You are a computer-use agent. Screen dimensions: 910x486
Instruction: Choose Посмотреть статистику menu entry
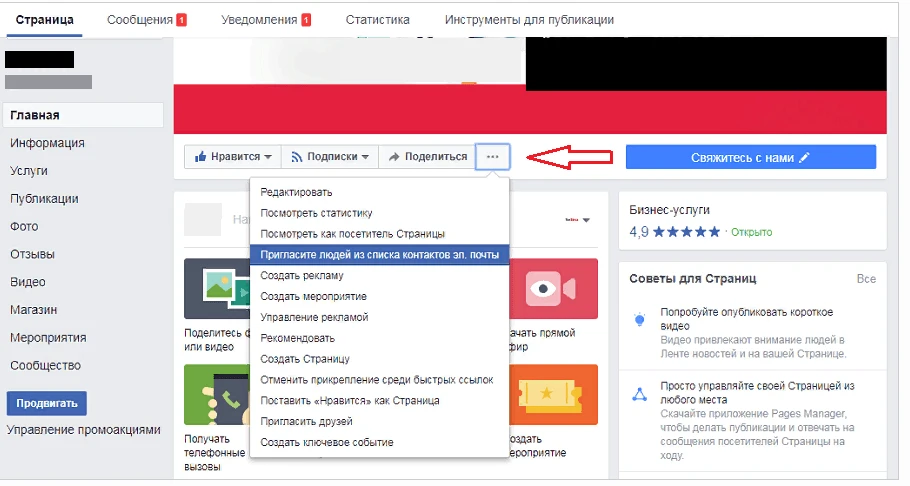pyautogui.click(x=380, y=213)
